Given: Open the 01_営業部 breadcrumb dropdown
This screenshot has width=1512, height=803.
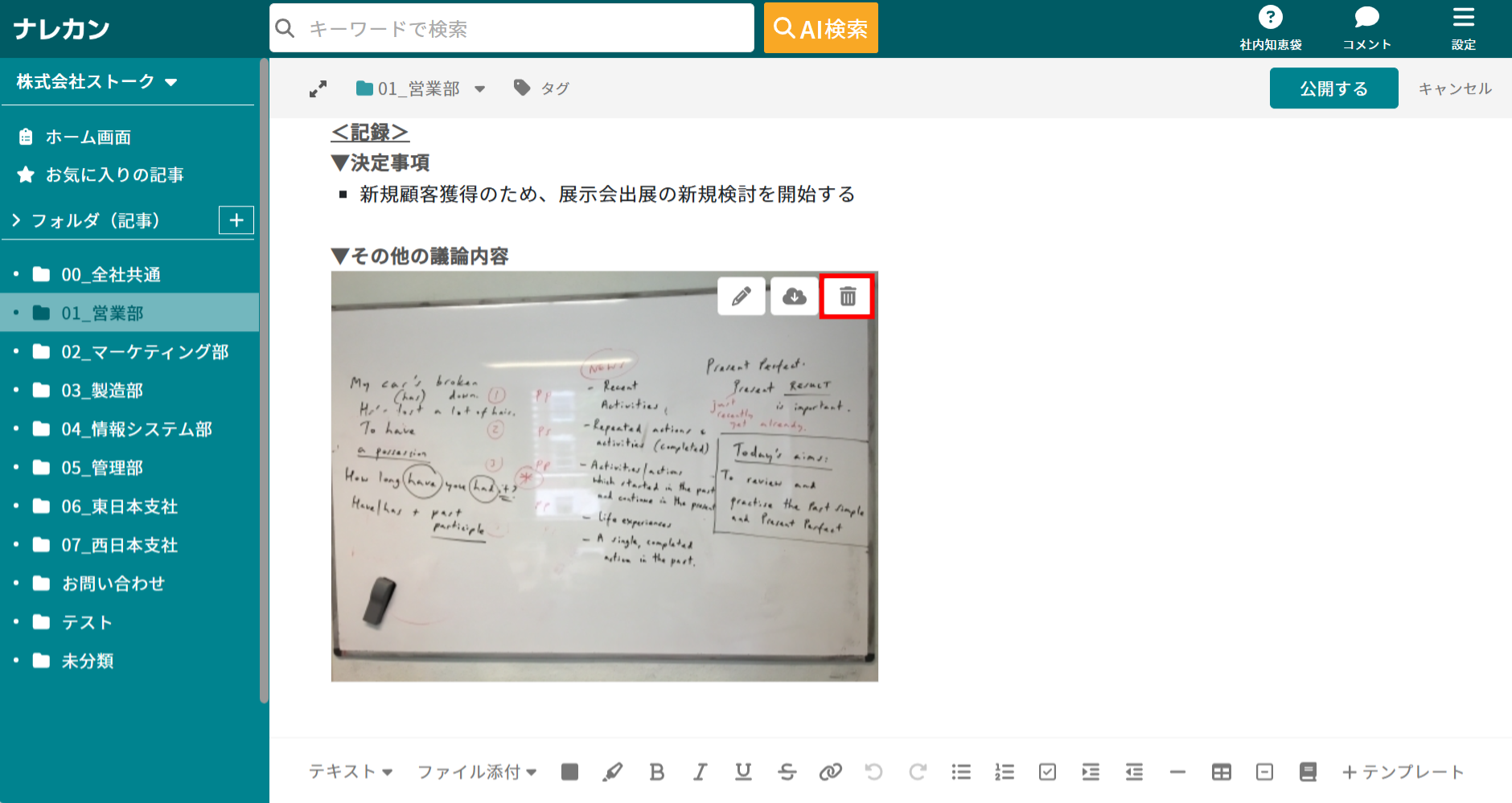Looking at the screenshot, I should 481,88.
